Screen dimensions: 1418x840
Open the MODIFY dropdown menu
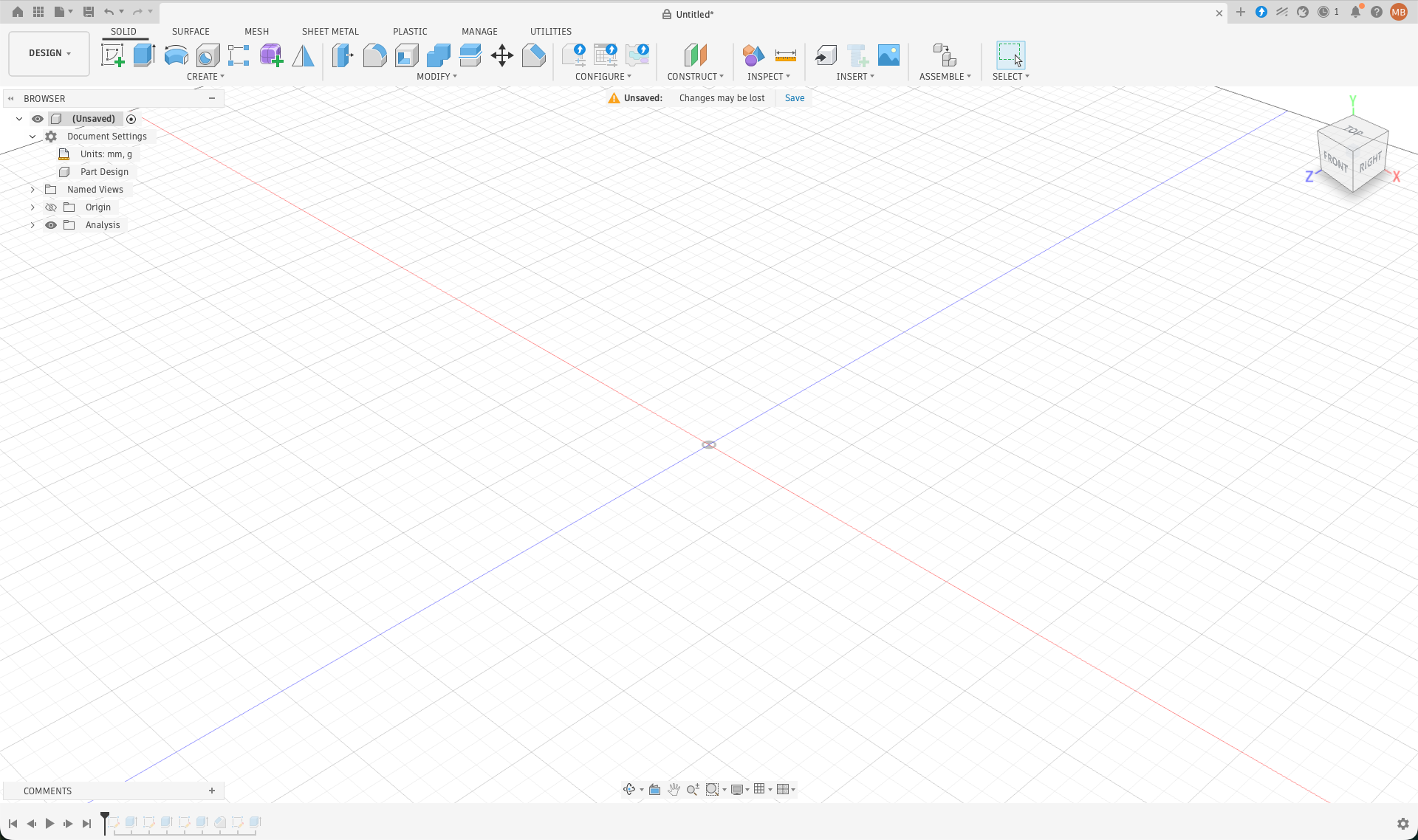[x=436, y=77]
